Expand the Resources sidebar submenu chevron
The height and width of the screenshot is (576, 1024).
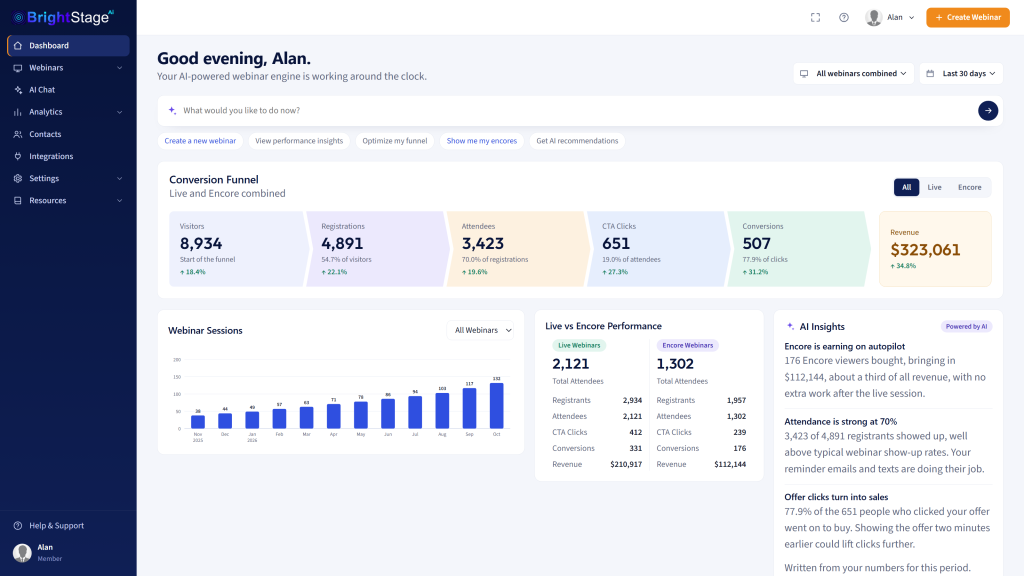(x=120, y=200)
